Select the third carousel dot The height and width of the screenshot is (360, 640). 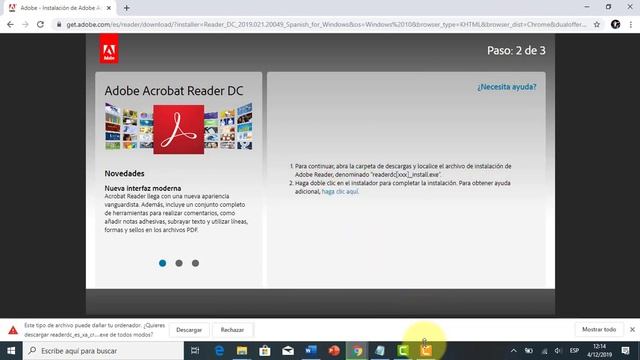pos(196,263)
